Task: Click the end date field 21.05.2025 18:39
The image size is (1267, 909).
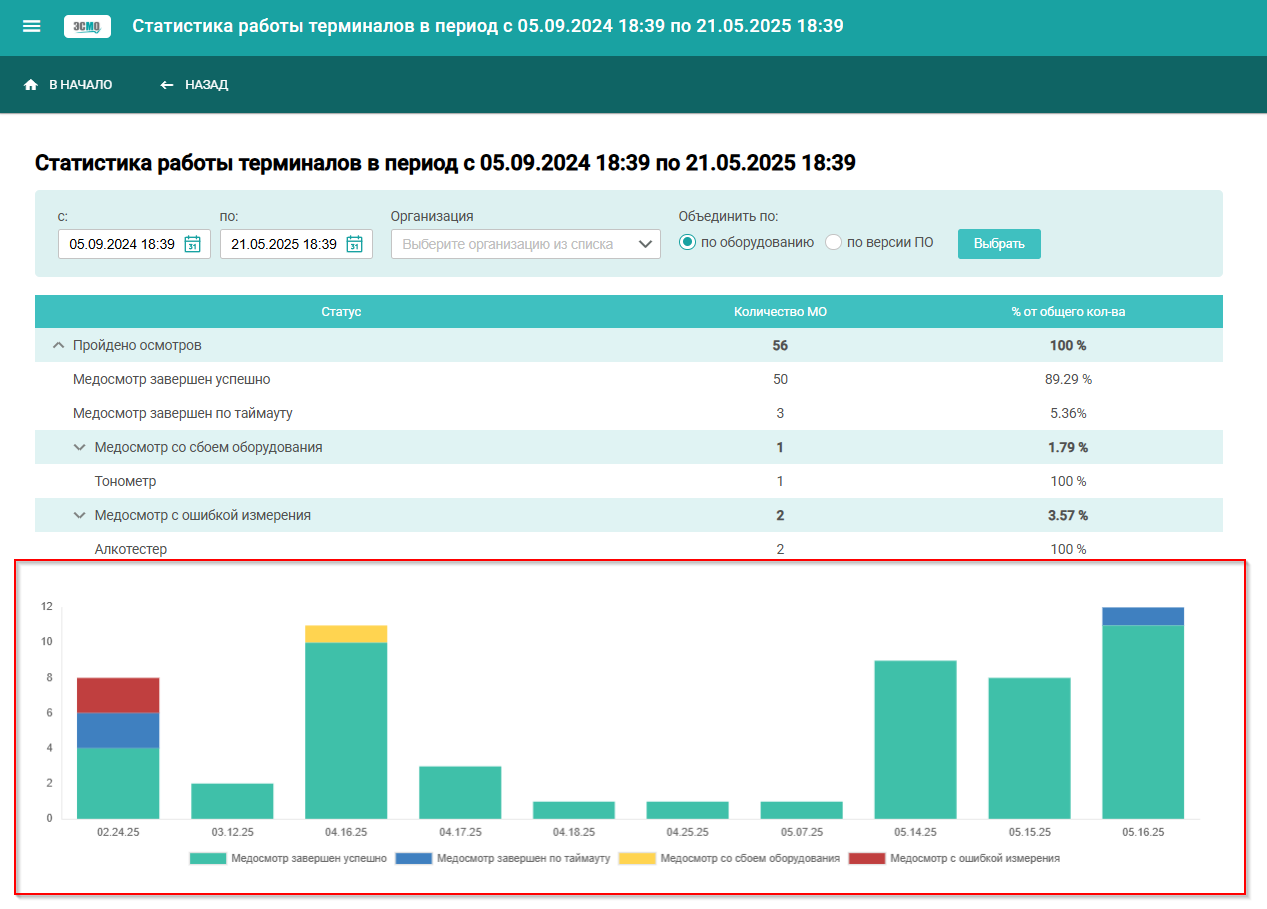Action: pos(296,244)
